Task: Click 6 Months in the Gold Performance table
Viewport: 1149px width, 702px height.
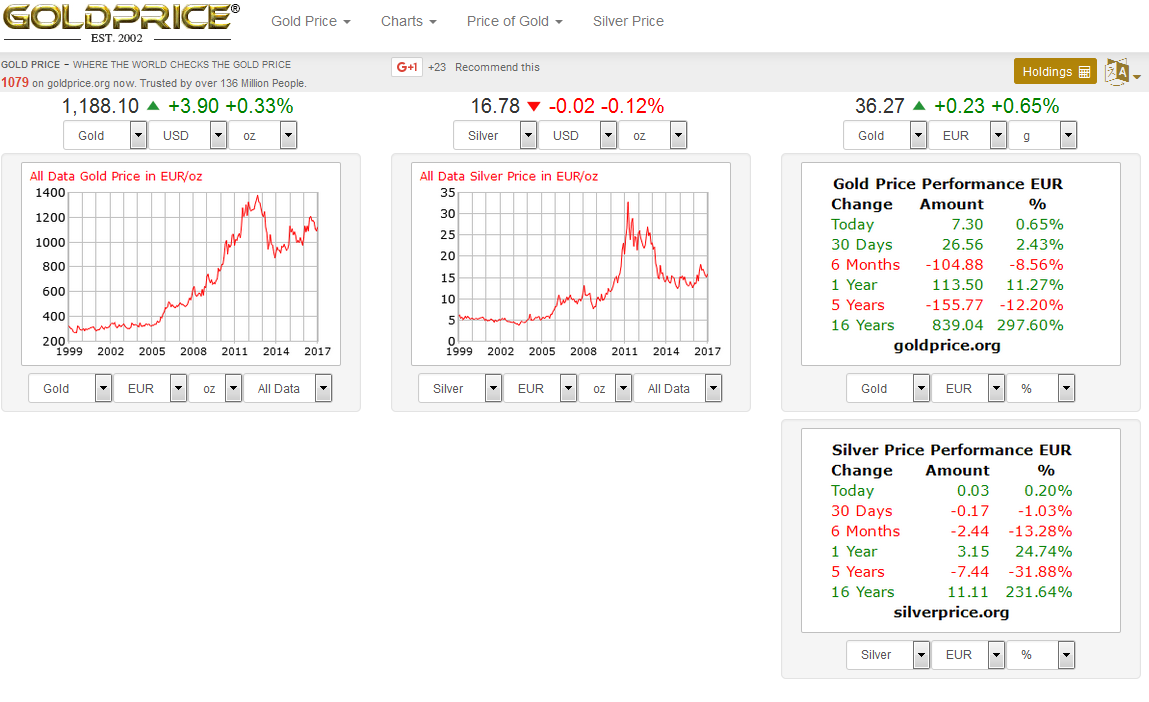Action: click(865, 265)
